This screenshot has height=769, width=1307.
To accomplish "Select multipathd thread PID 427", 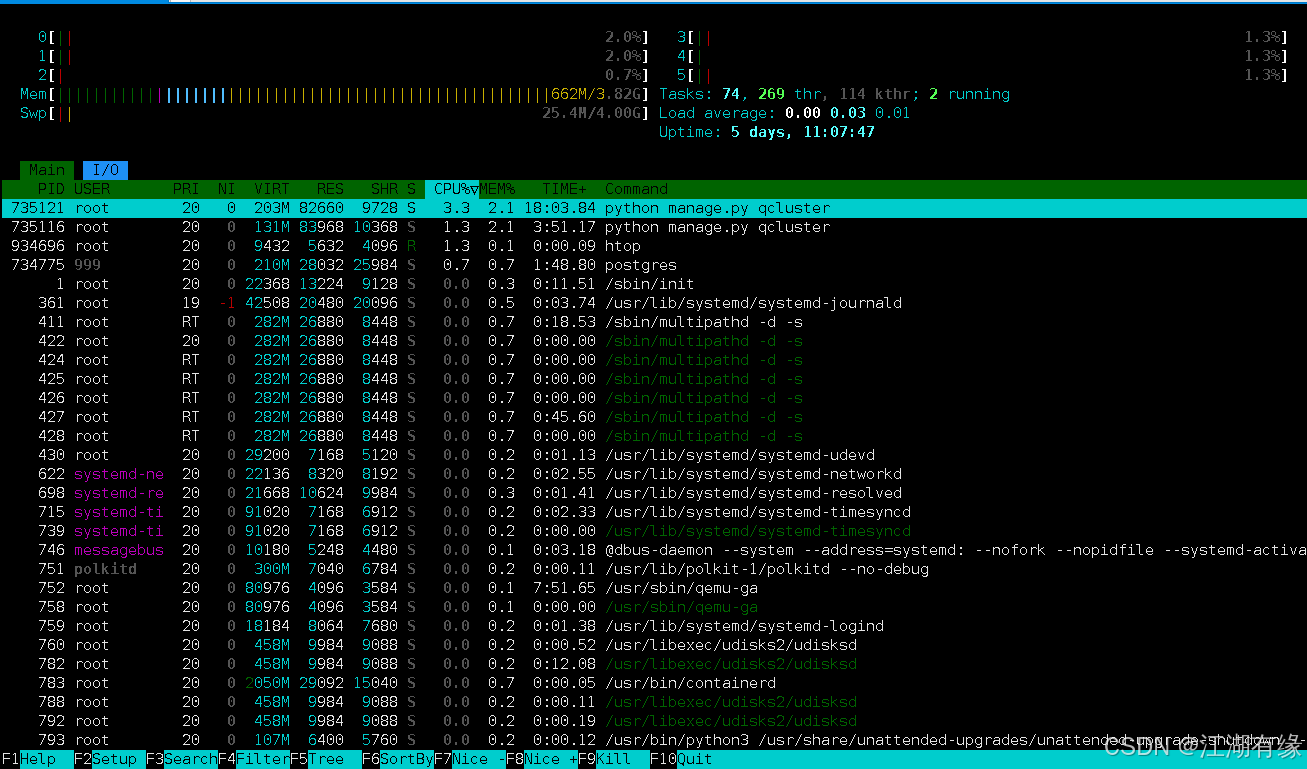I will coord(653,417).
